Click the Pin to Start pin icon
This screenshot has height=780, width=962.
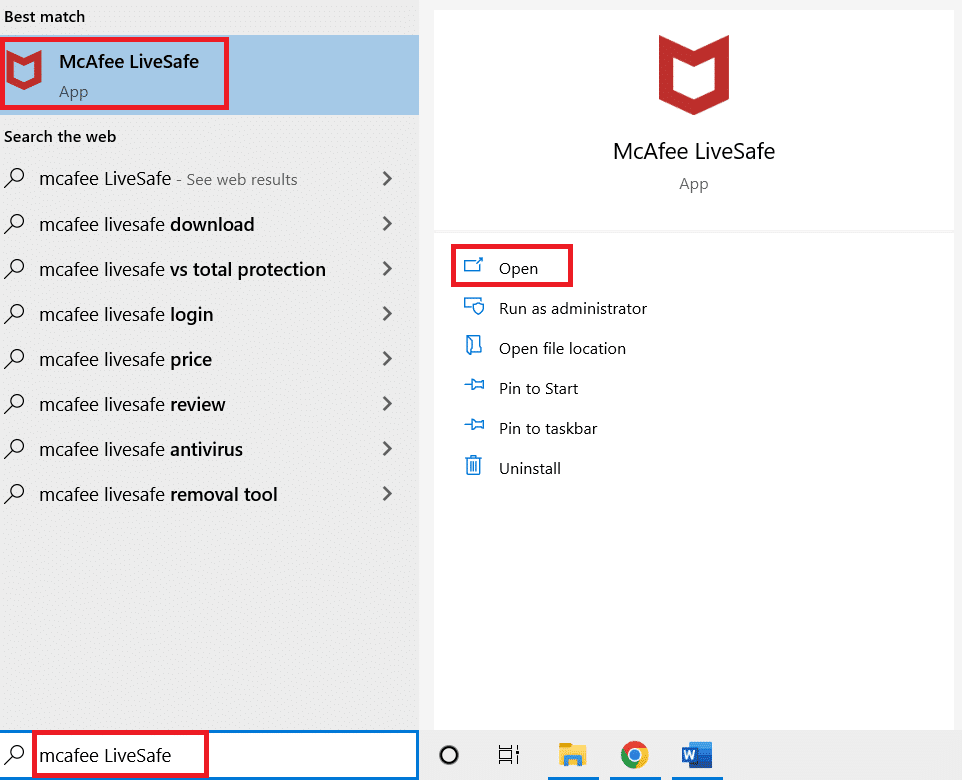[x=474, y=385]
